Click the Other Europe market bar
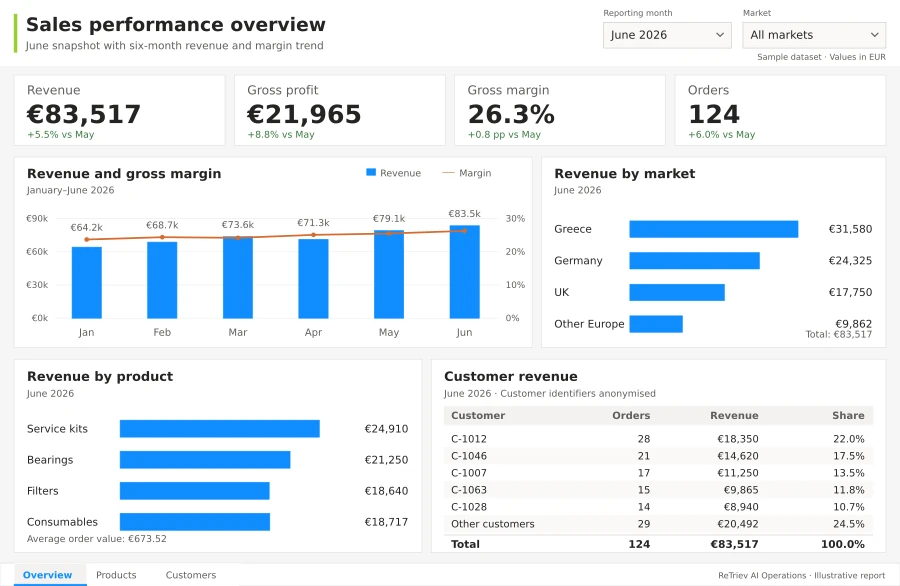900x586 pixels. [x=656, y=324]
